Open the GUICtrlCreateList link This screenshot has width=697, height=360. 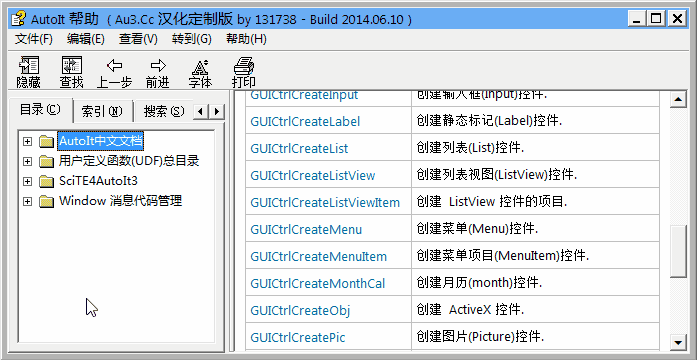click(x=299, y=148)
